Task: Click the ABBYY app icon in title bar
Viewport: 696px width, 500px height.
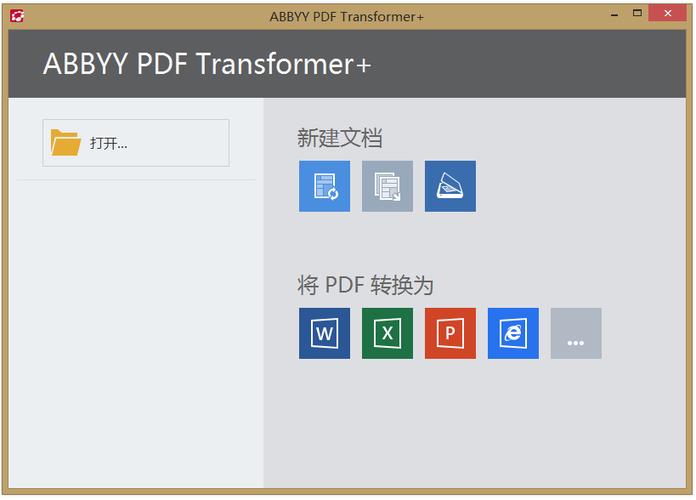Action: [x=17, y=16]
